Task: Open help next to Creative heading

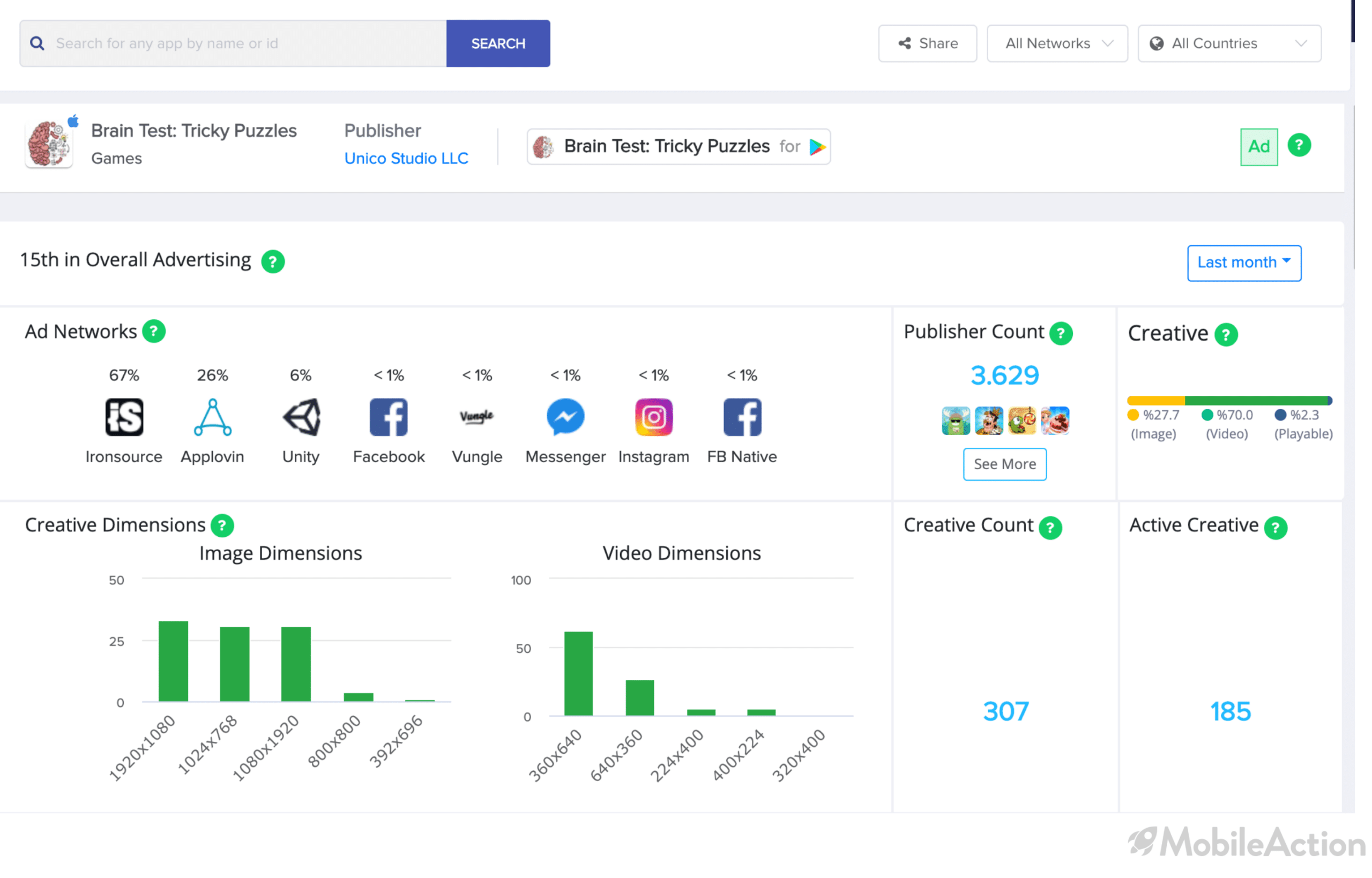Action: (x=1226, y=335)
